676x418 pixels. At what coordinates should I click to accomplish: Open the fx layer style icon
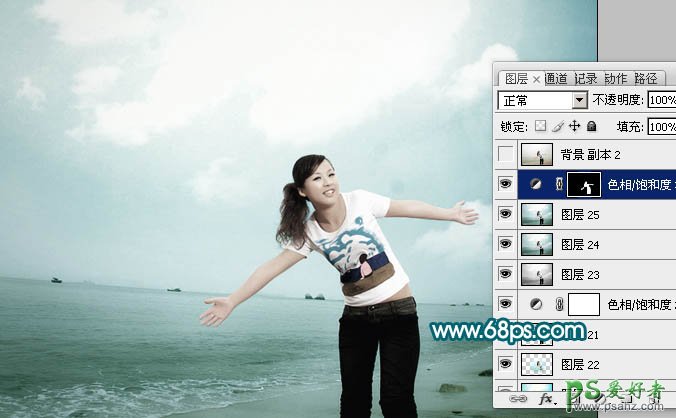coord(547,397)
